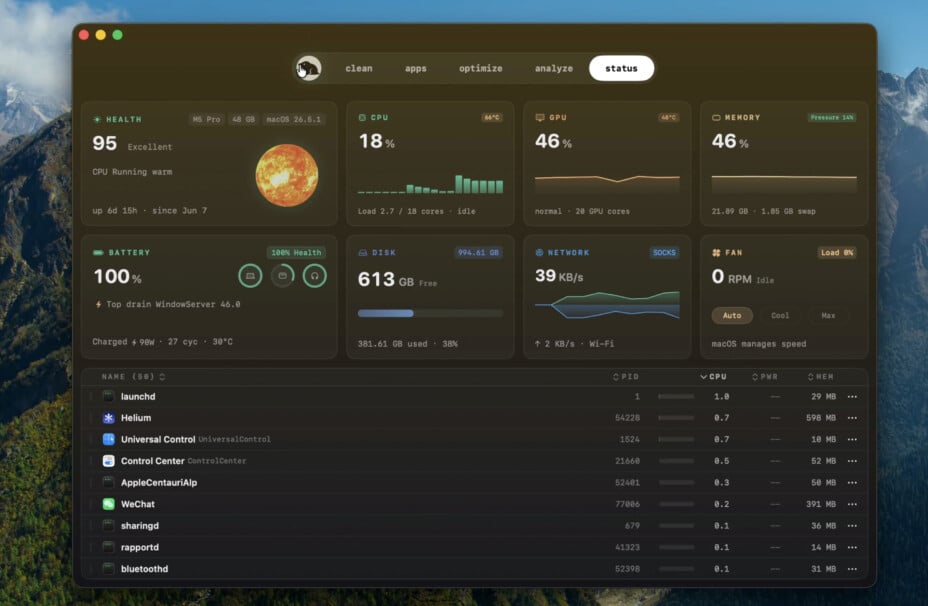Click the chip icon beside the CPU heading

pos(362,118)
